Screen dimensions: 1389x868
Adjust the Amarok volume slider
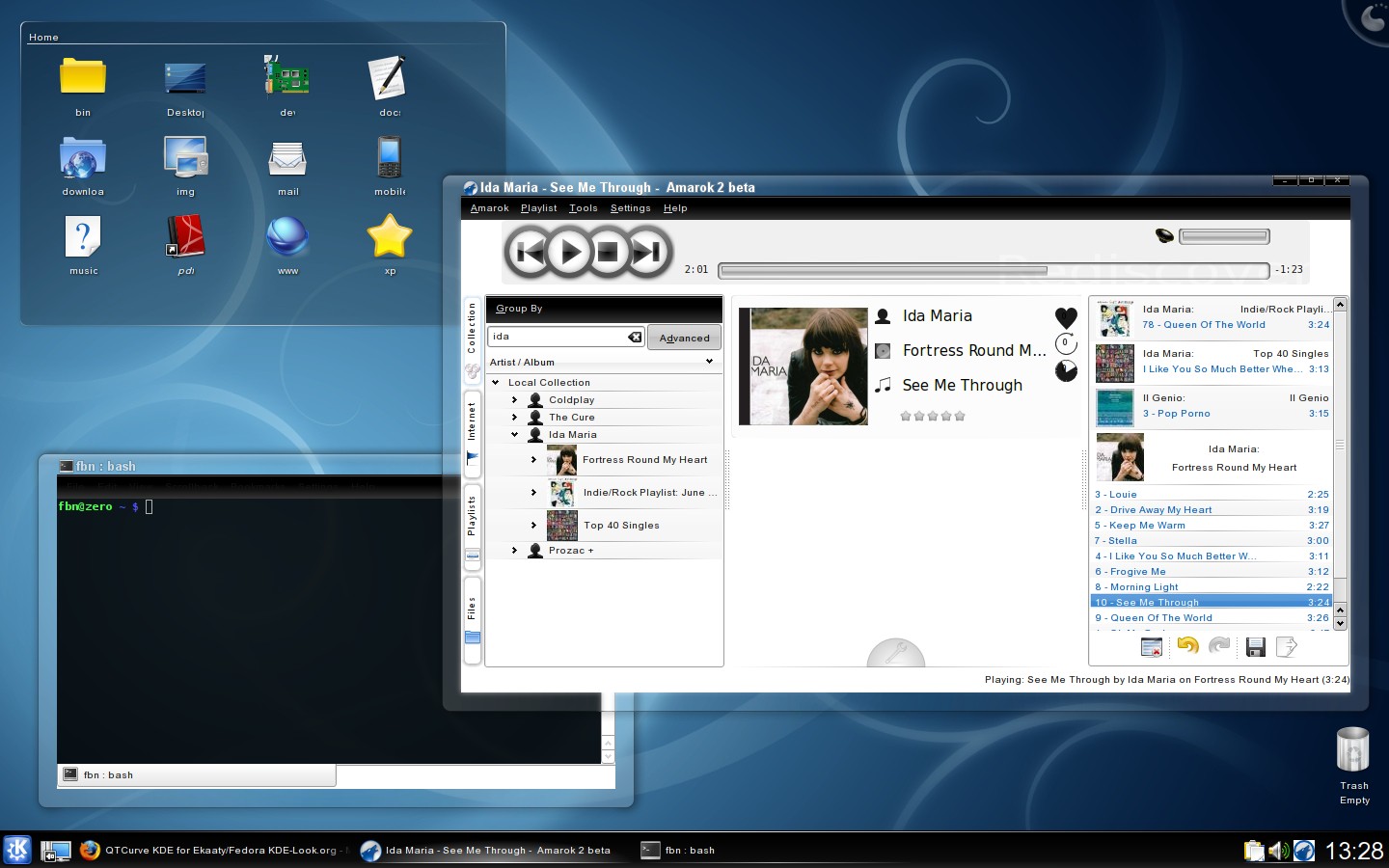coord(1224,236)
